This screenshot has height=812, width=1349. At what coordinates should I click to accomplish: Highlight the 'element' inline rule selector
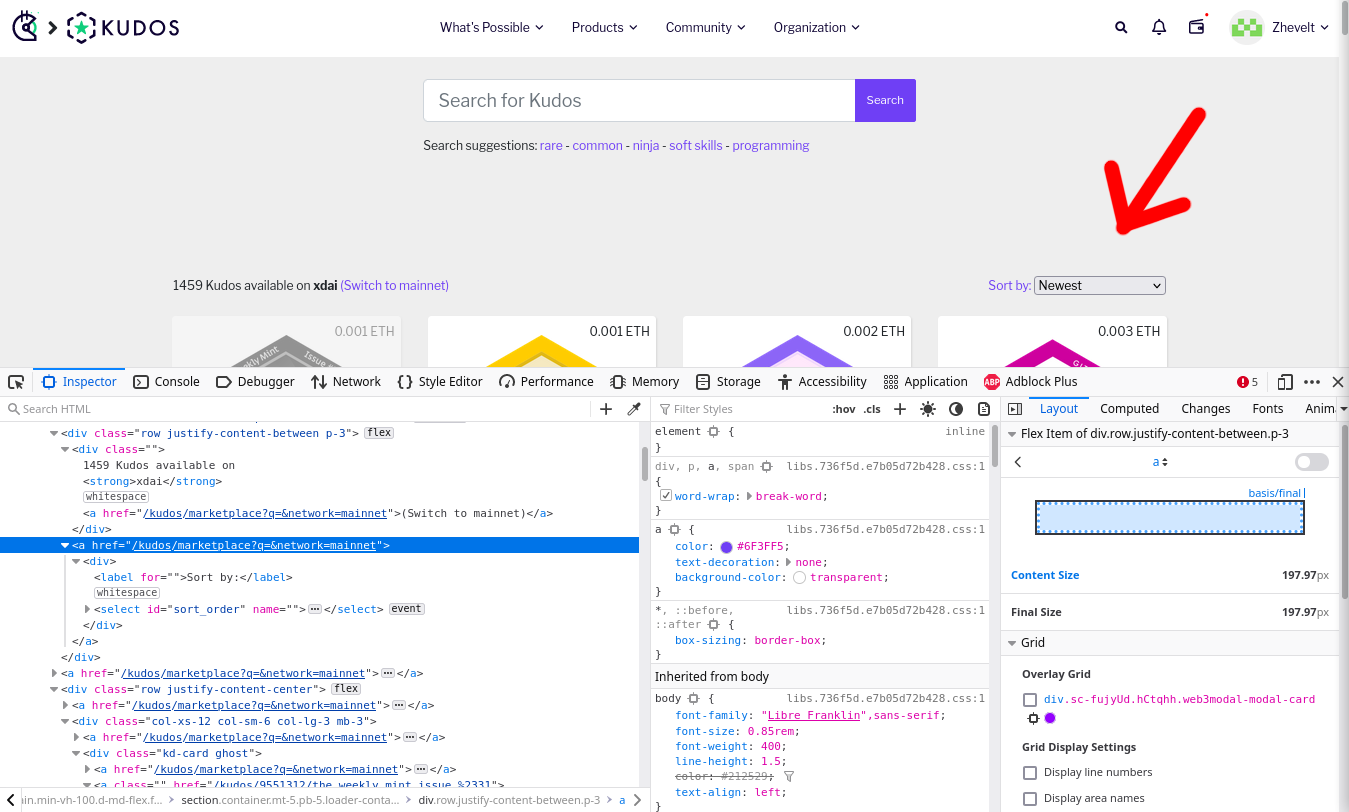tap(714, 432)
